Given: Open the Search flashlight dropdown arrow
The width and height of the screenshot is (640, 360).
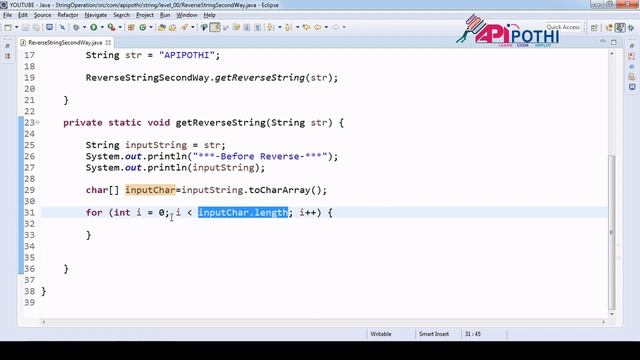Looking at the screenshot, I should tap(193, 27).
